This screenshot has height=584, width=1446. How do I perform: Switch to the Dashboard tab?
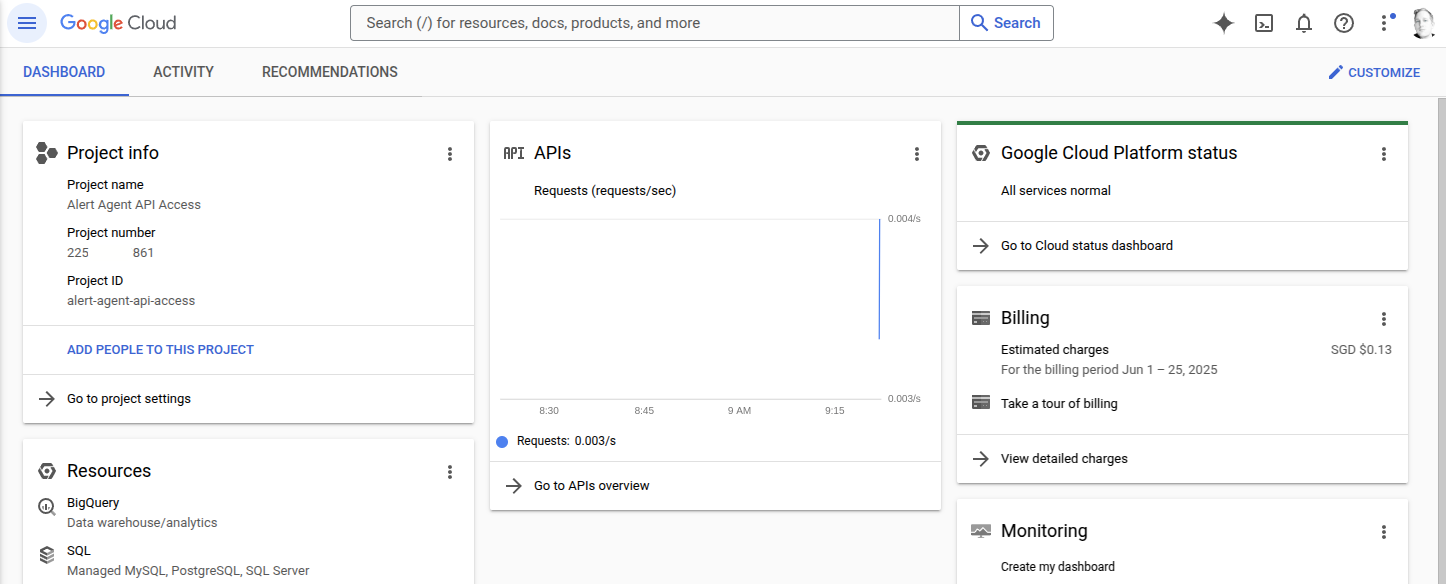coord(64,72)
